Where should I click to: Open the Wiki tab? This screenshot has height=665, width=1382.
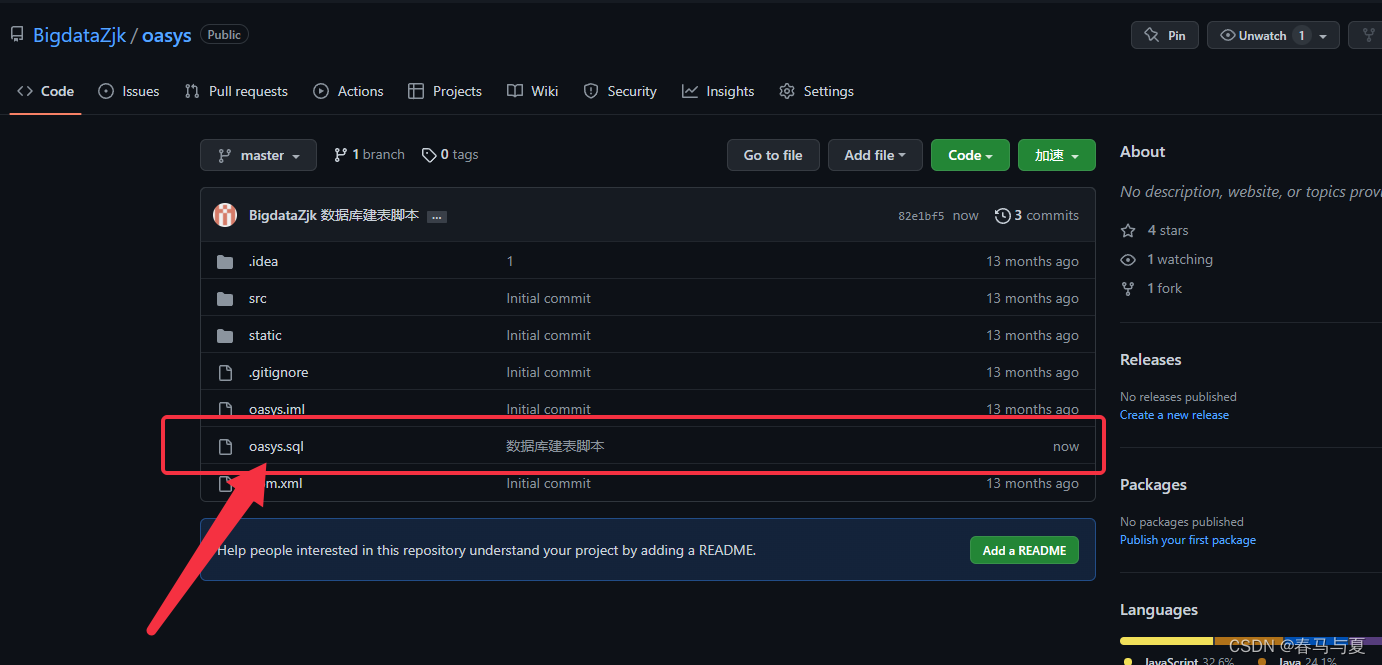click(x=533, y=91)
